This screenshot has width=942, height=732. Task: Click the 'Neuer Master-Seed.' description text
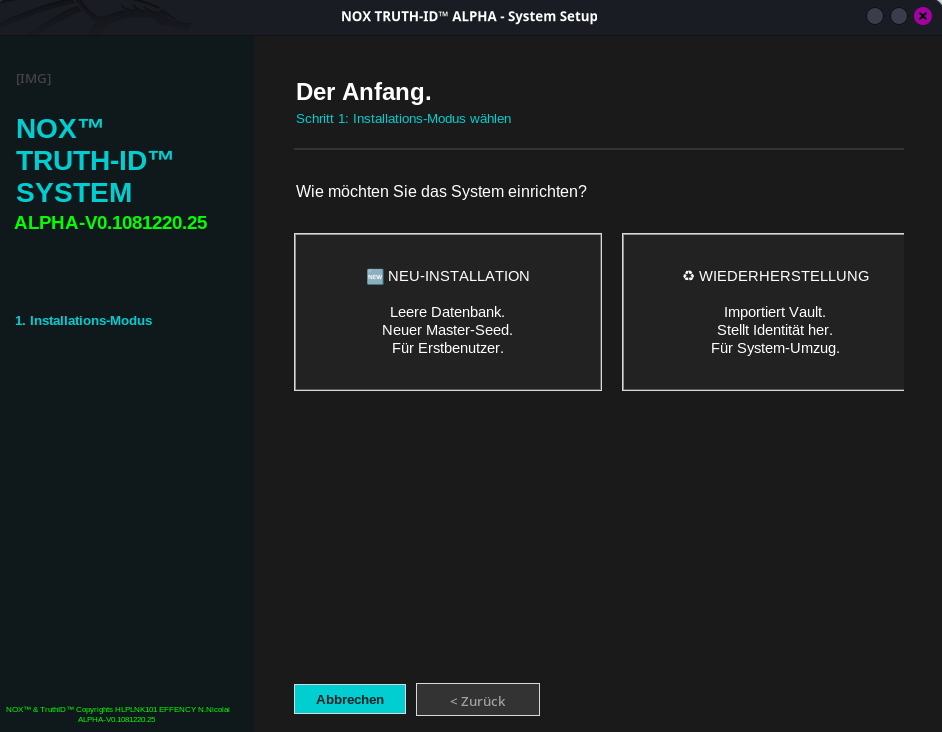pos(447,330)
